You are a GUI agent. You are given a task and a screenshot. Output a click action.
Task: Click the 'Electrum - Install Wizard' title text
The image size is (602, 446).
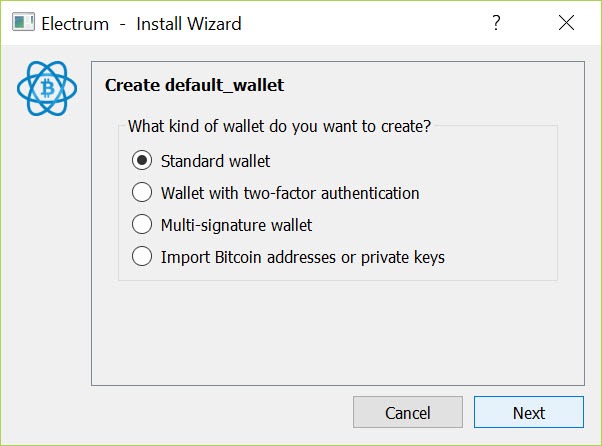[141, 23]
